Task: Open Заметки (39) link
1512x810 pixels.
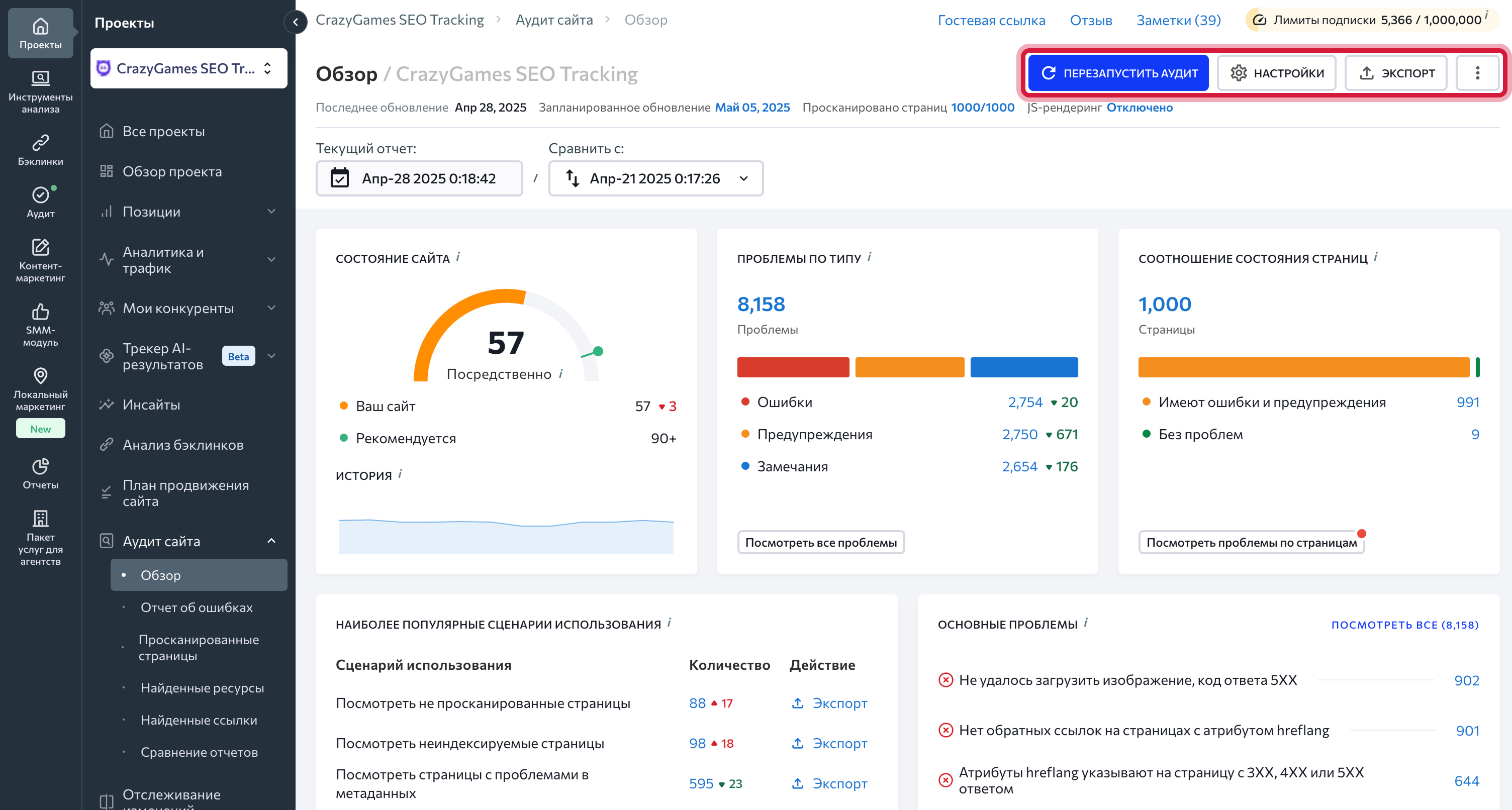Action: click(x=1178, y=20)
